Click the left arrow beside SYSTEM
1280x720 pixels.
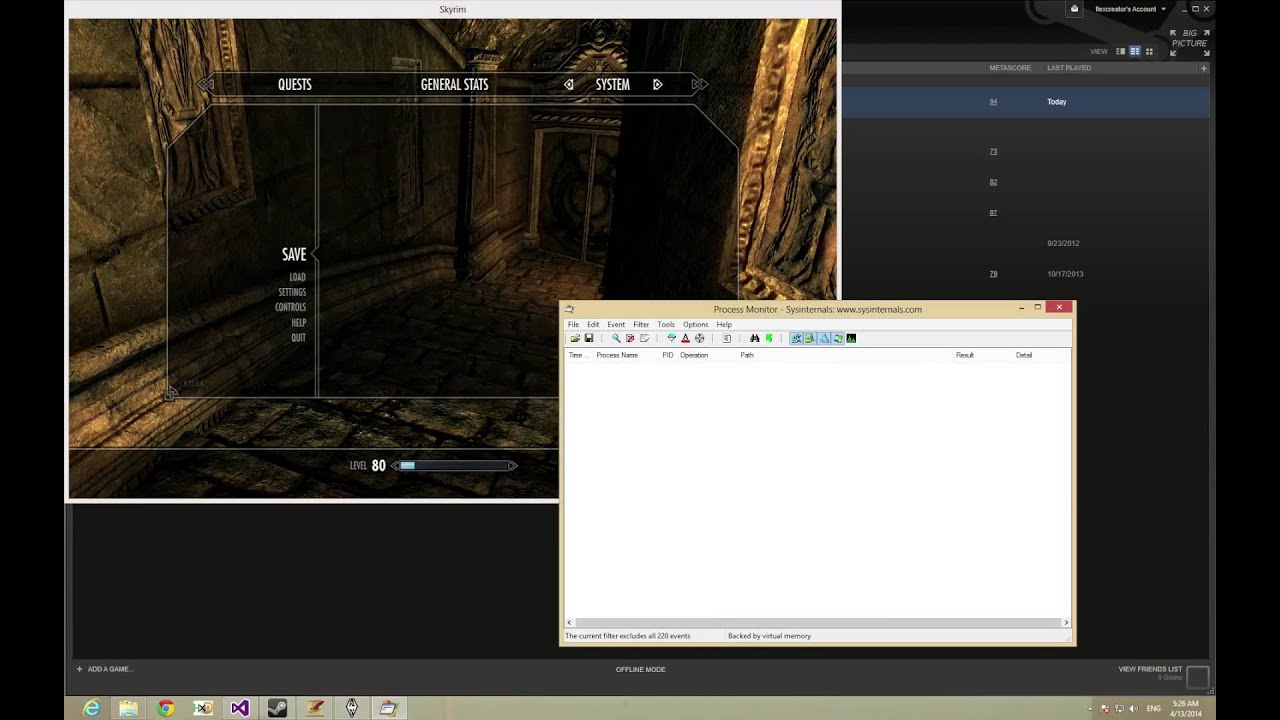point(569,85)
